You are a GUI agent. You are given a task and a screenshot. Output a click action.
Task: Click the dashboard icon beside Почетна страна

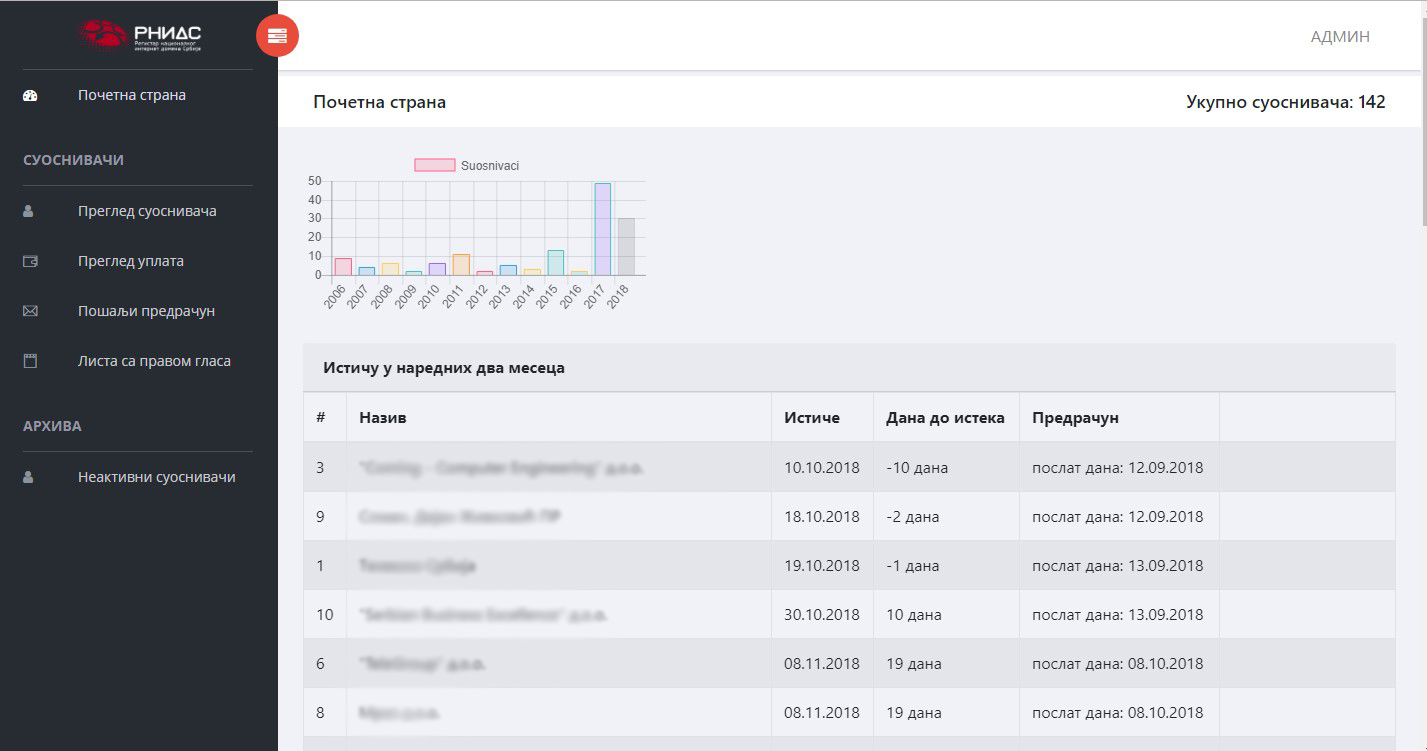(30, 96)
